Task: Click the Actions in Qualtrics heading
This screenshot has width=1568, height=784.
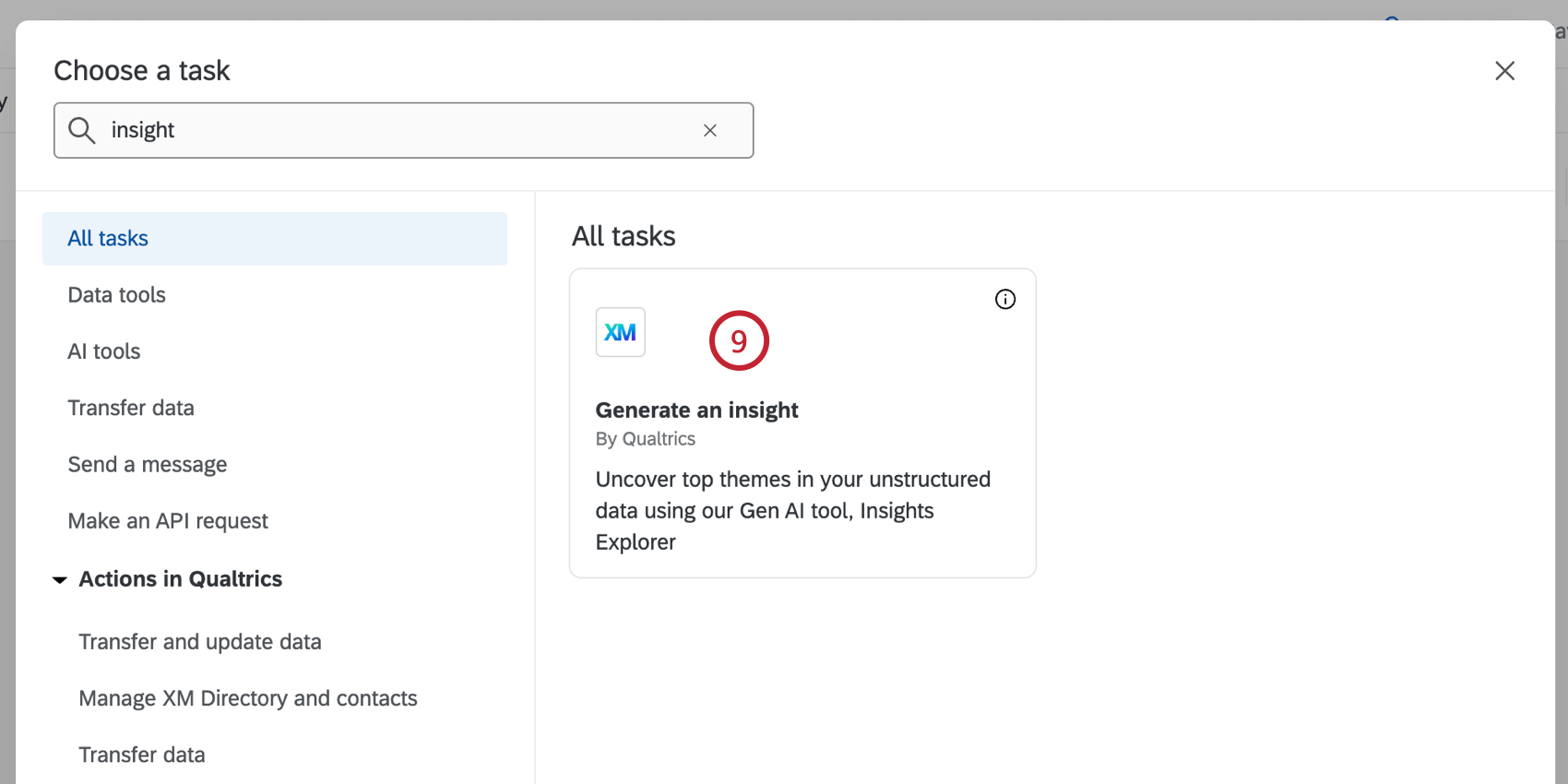Action: click(181, 579)
